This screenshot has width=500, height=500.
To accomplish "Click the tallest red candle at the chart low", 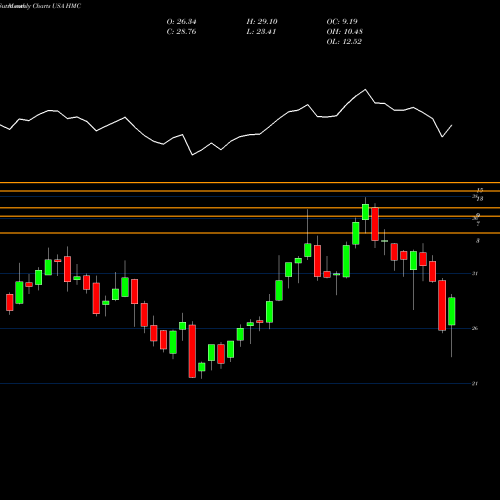I will [x=192, y=351].
